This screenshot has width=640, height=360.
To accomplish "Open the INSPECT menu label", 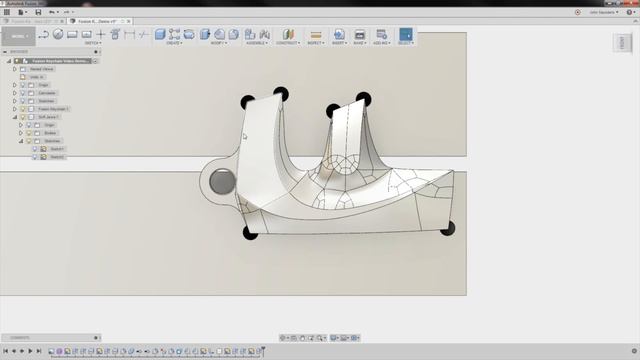I will (x=315, y=43).
